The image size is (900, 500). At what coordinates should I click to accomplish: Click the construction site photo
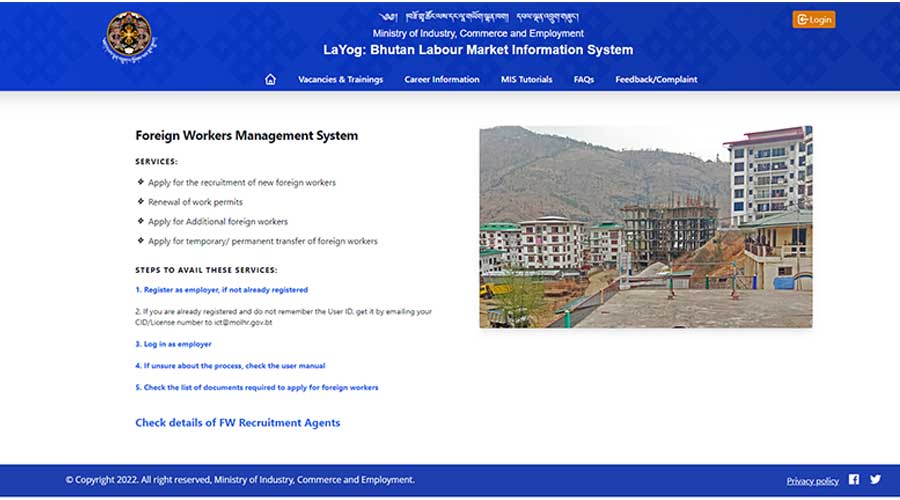click(645, 227)
